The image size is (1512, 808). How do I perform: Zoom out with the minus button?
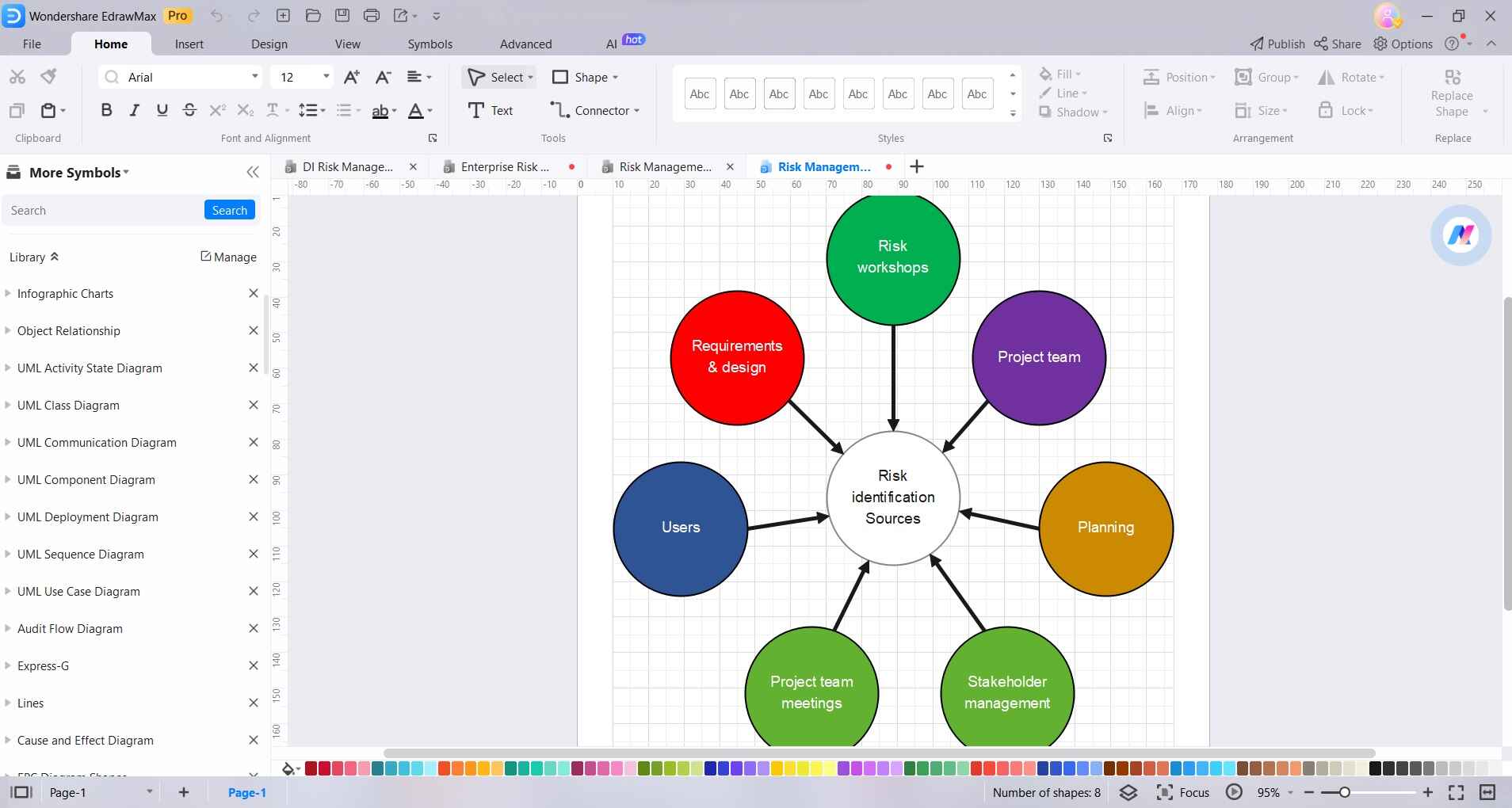(1309, 792)
